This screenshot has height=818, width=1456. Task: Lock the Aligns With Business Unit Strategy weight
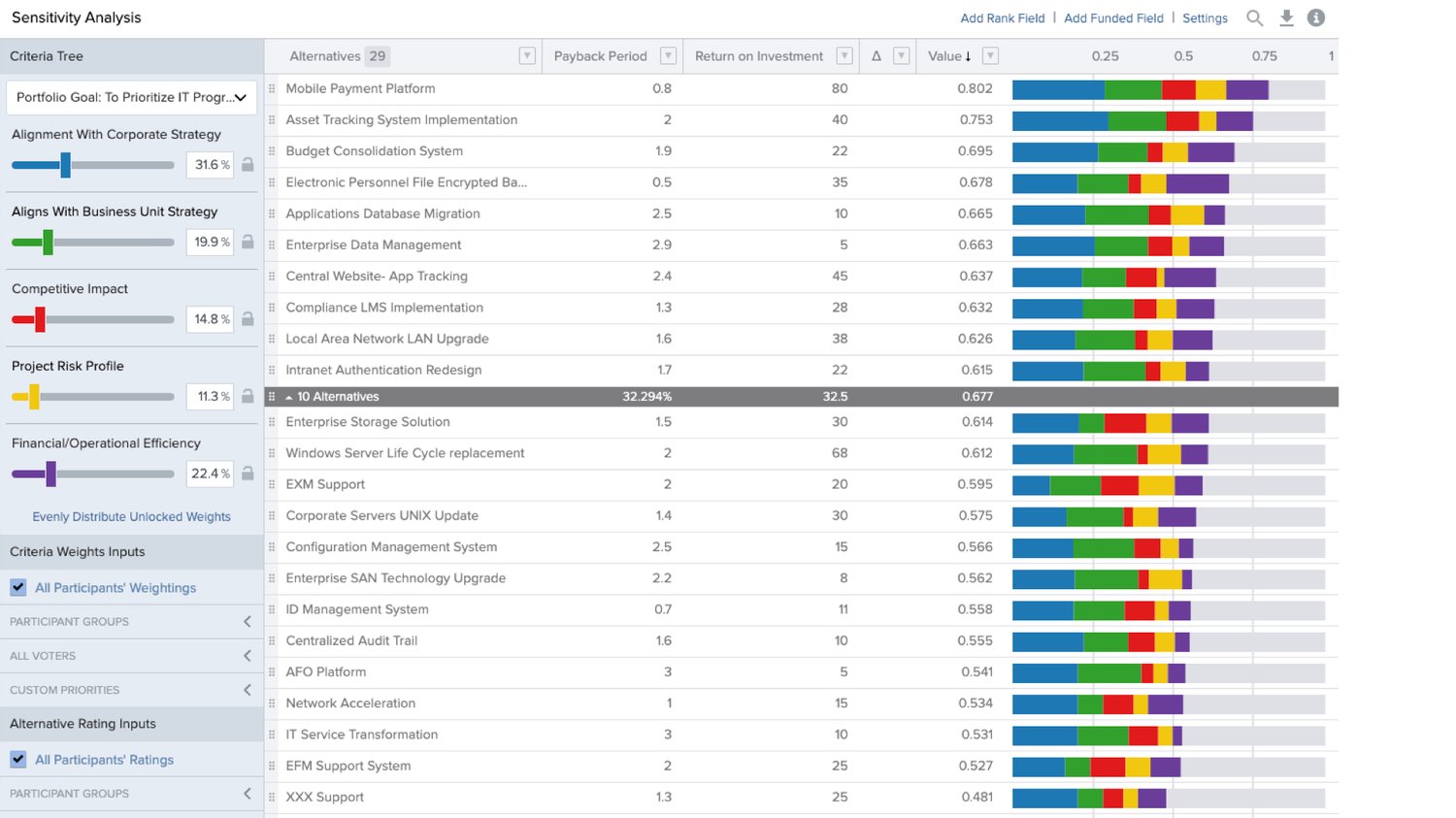(248, 242)
